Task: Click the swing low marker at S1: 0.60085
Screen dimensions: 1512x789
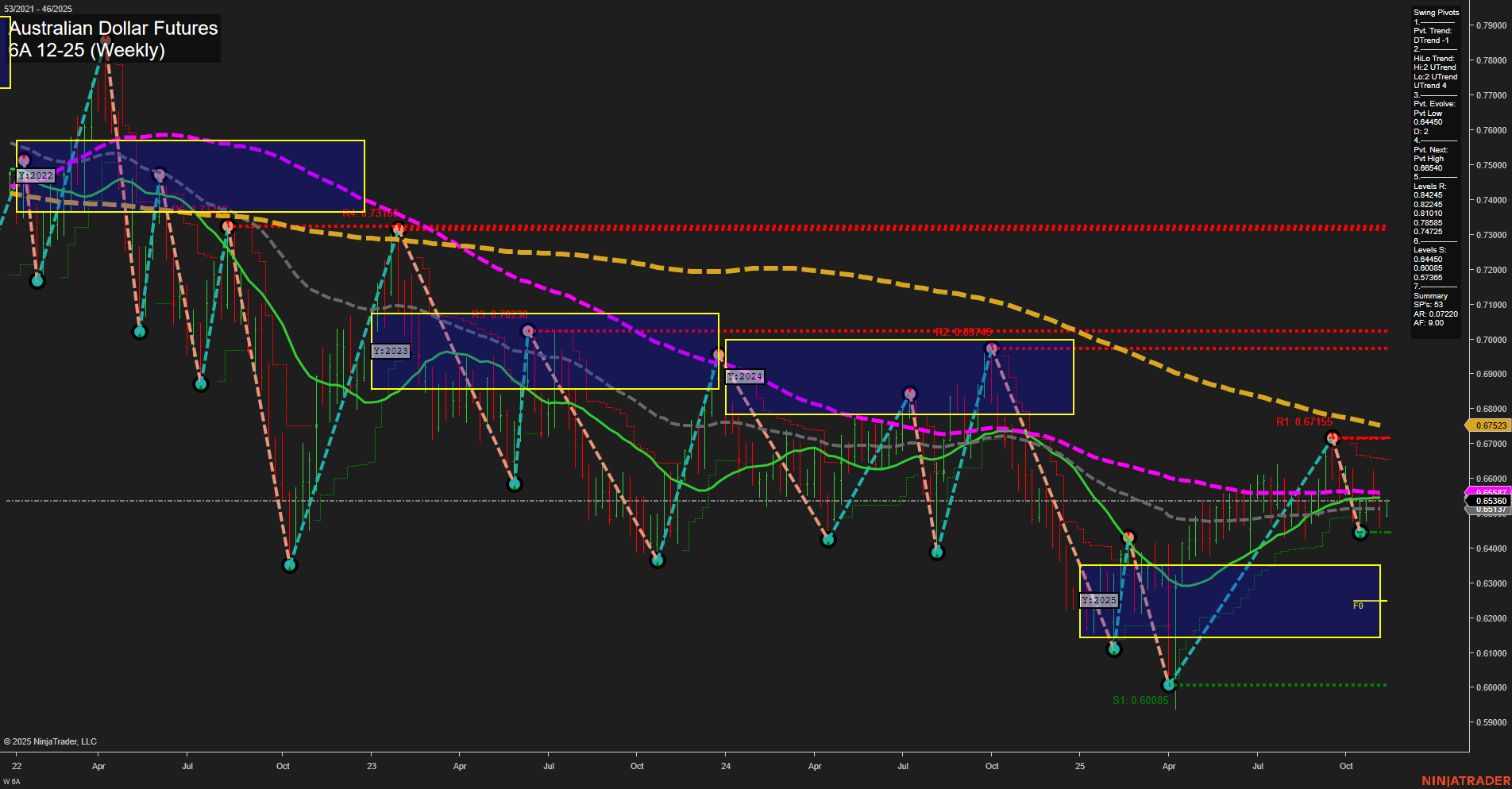Action: pyautogui.click(x=1168, y=684)
